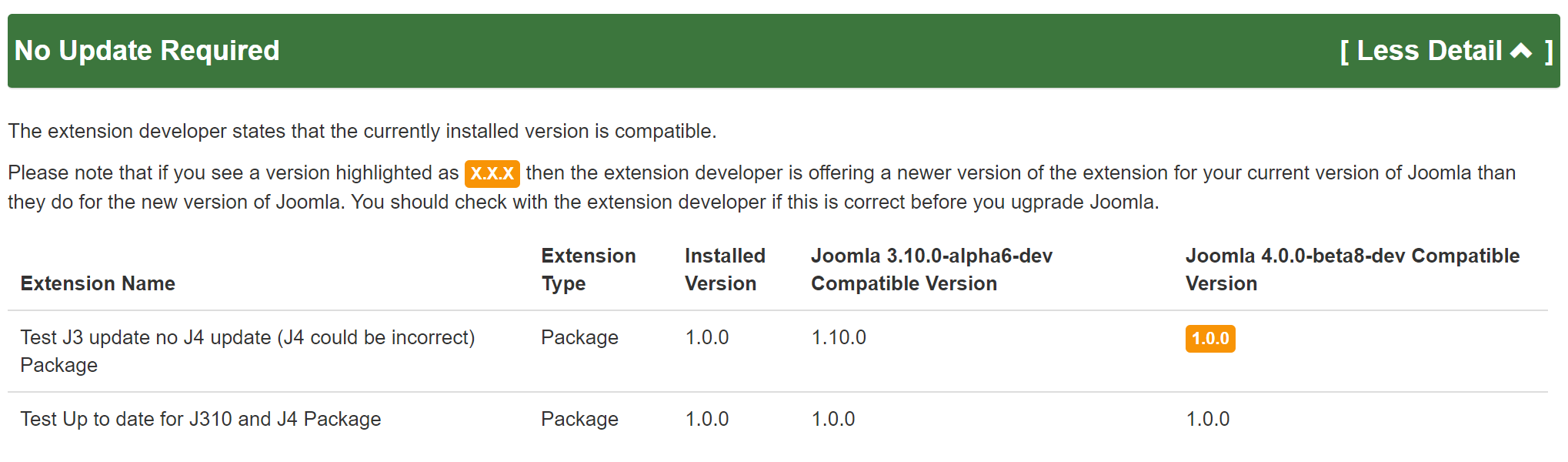Click the extension developer compatibility statement text
The image size is (1568, 462).
tap(362, 132)
